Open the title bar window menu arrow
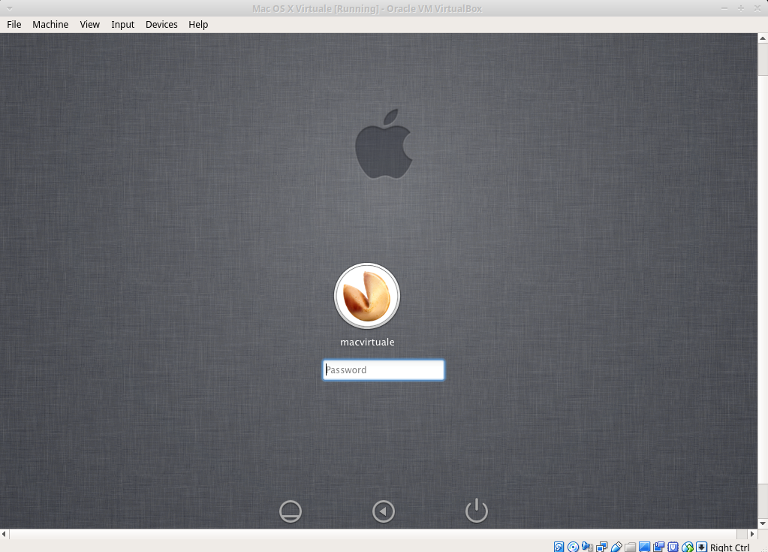 (x=9, y=8)
